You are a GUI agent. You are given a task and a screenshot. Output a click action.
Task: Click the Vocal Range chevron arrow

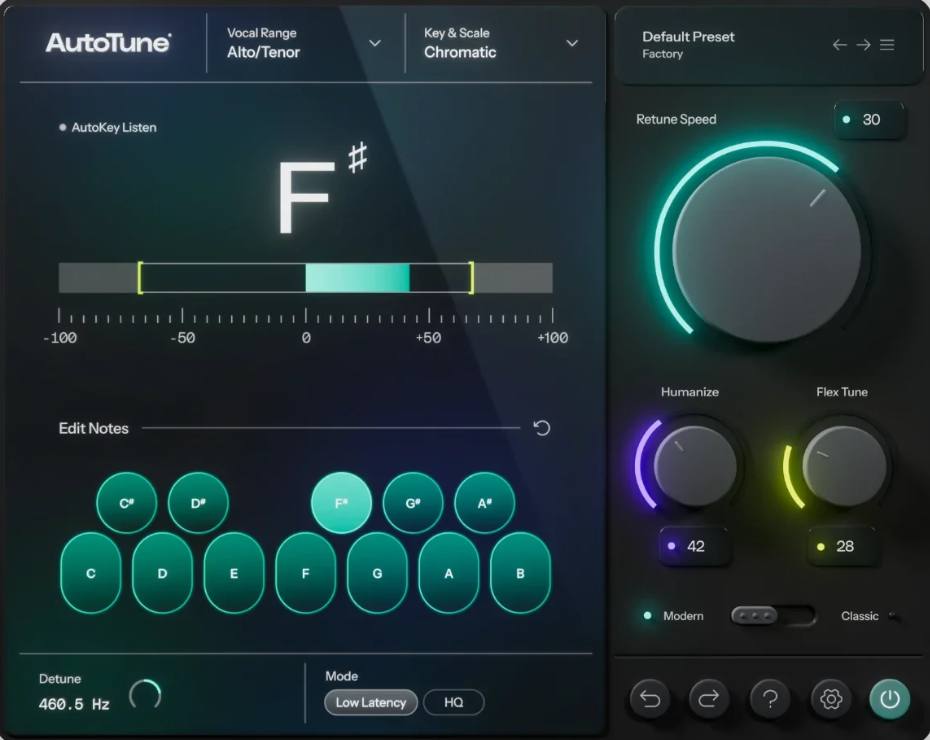(x=375, y=43)
